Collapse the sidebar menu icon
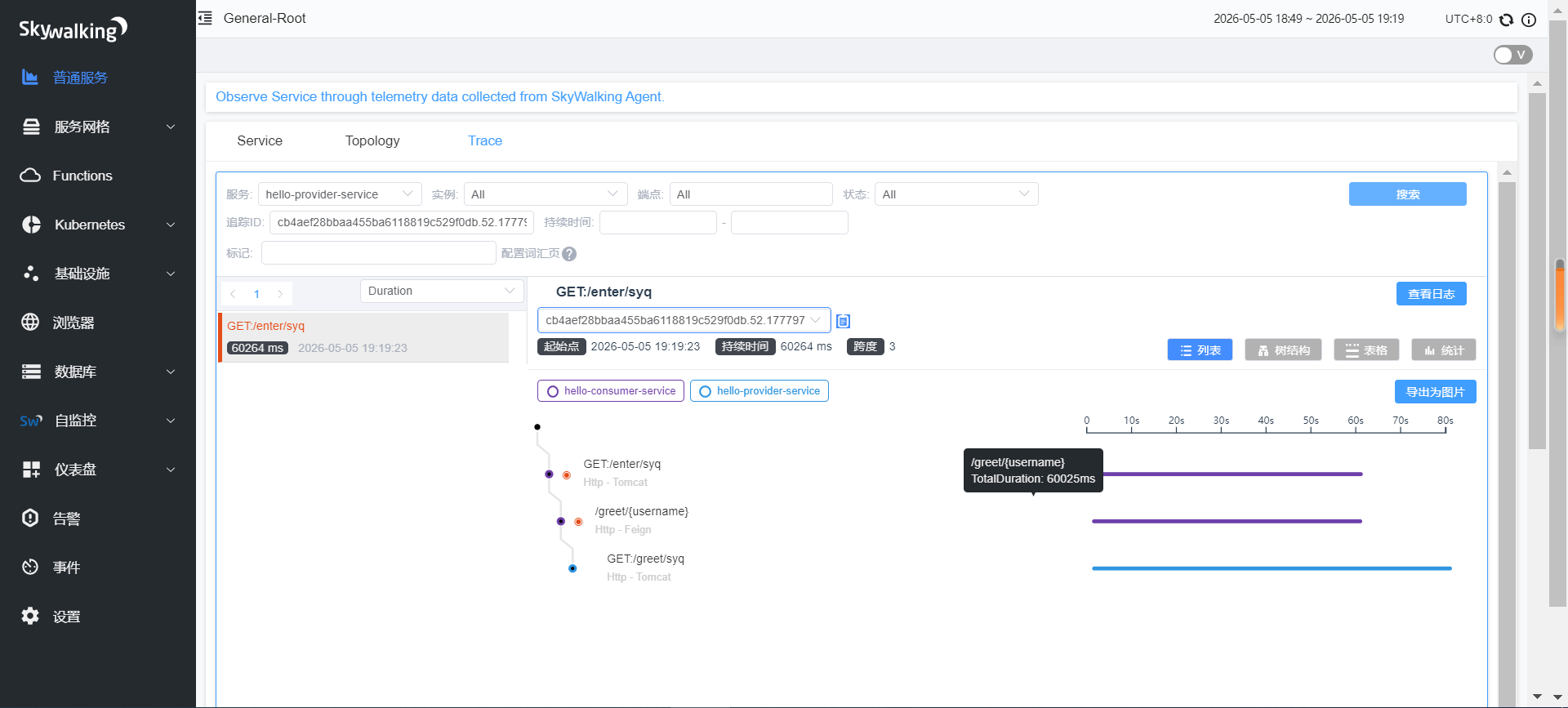This screenshot has width=1568, height=708. (205, 18)
